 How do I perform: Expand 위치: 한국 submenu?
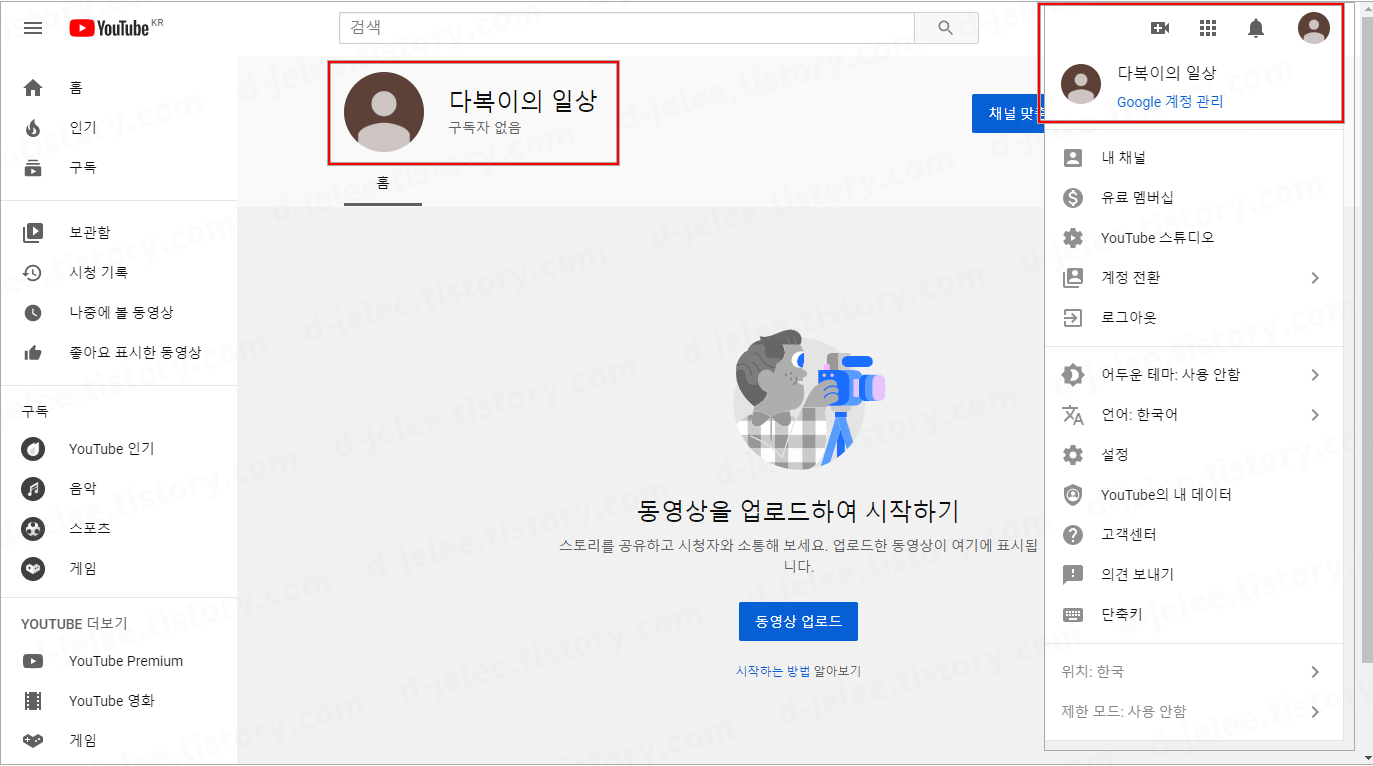tap(1194, 672)
